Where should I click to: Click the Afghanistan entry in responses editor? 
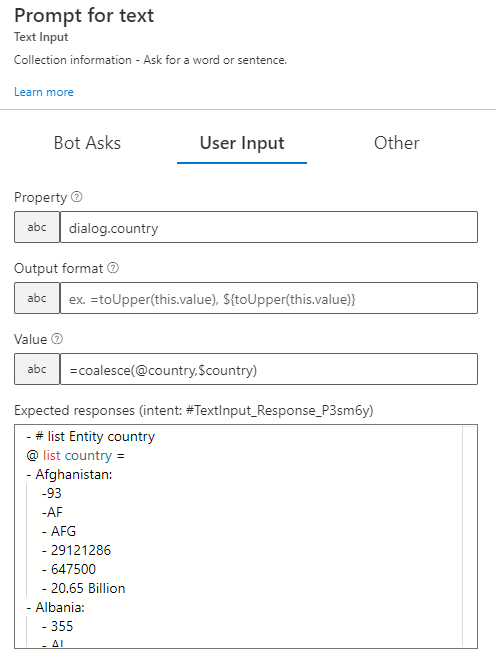click(73, 474)
